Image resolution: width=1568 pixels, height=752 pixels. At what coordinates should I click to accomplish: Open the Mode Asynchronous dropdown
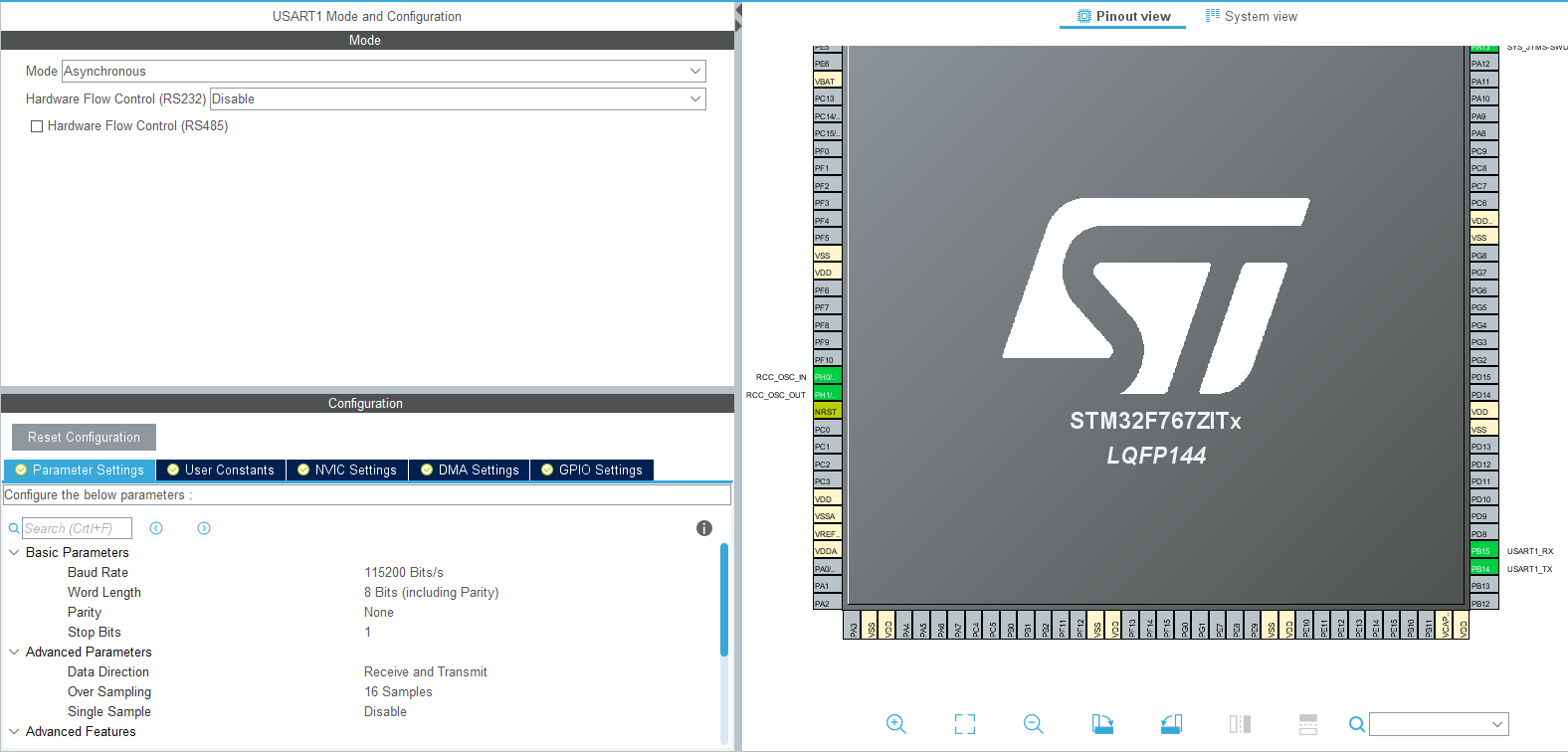384,72
